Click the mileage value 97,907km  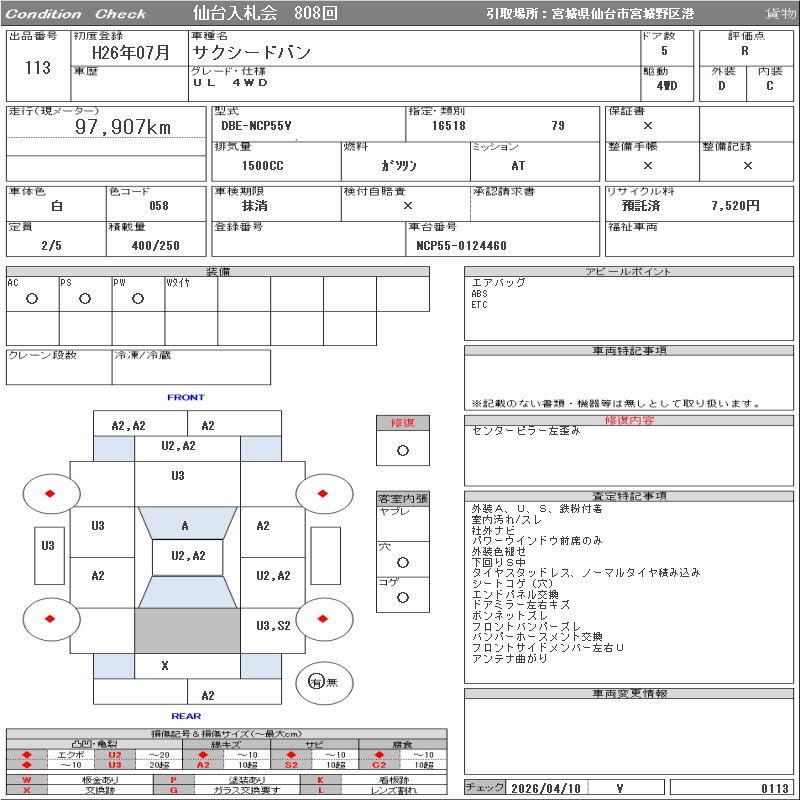123,127
